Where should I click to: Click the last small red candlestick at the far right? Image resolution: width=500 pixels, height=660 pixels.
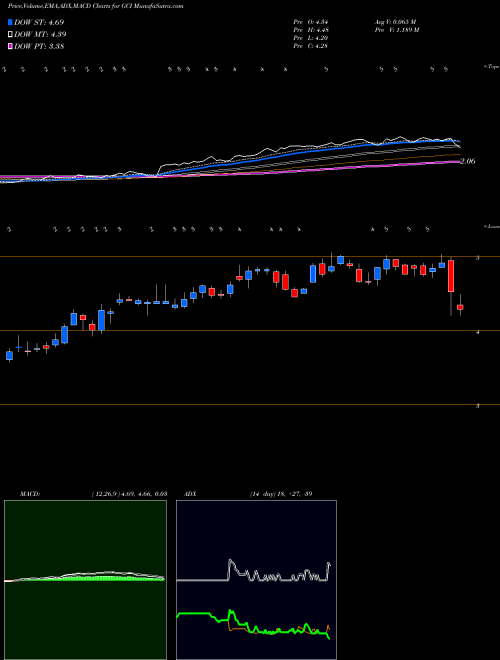tap(460, 307)
